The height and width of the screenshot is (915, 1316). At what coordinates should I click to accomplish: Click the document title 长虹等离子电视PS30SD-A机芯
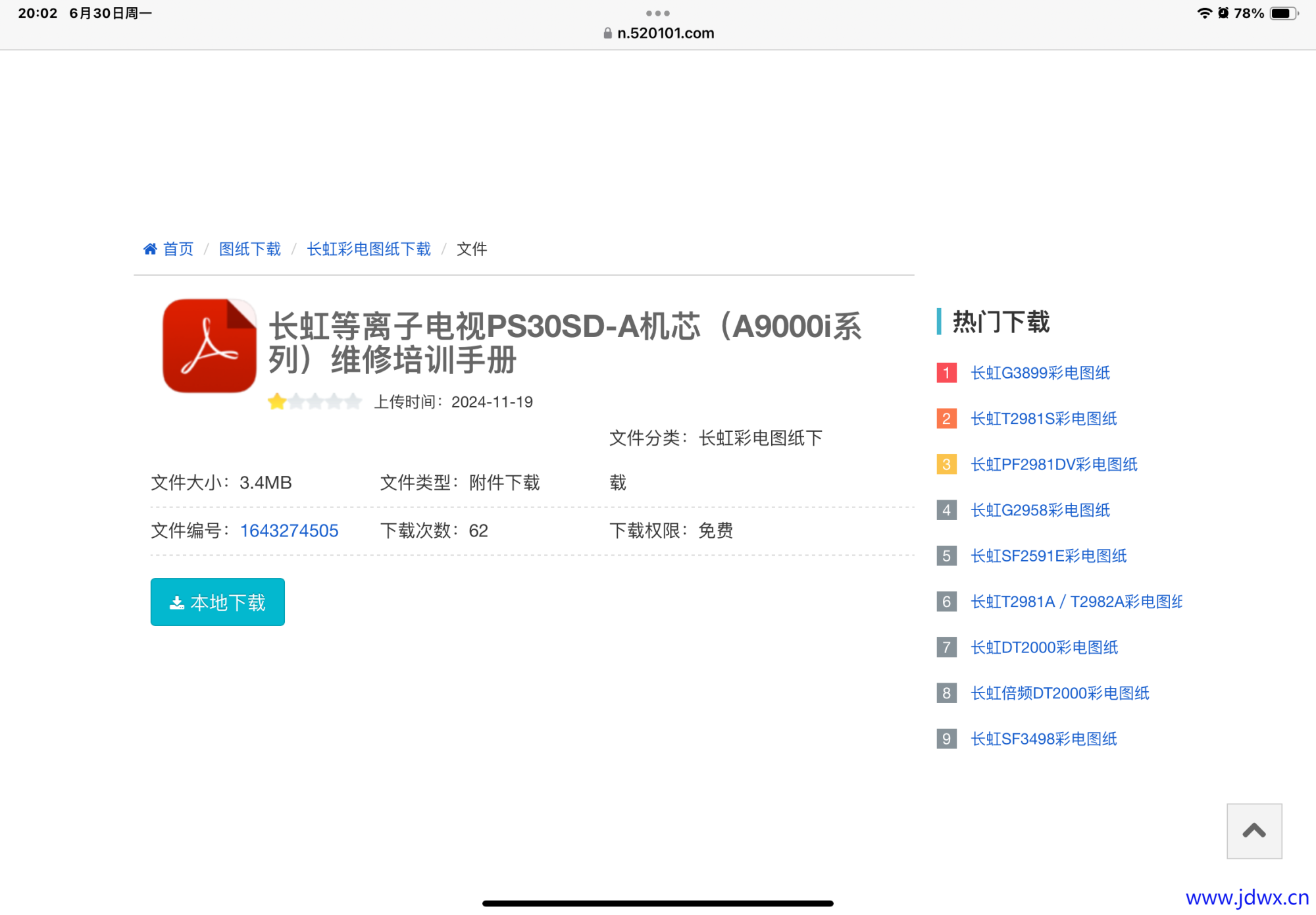click(x=565, y=343)
